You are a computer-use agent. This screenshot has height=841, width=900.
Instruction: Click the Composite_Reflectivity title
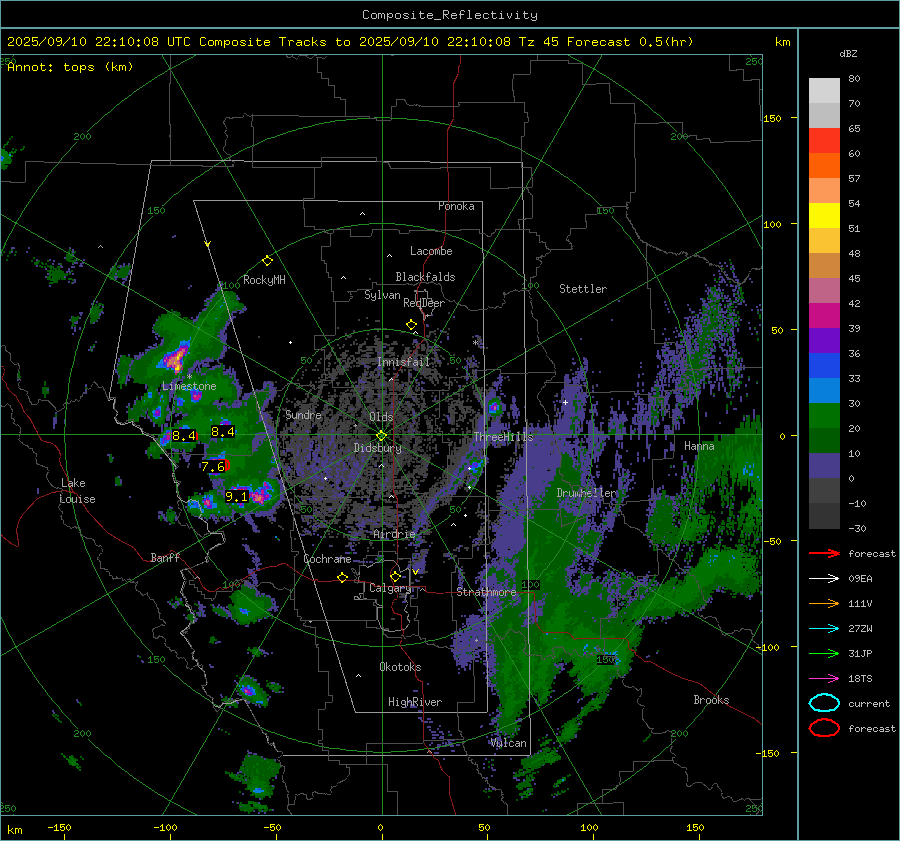449,15
